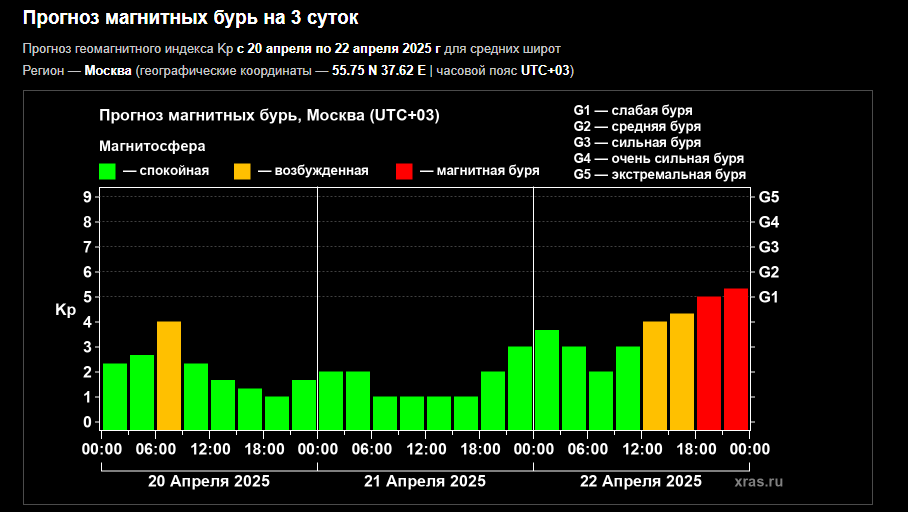The image size is (908, 512).
Task: Click the '22 Апреля 2025' date label
Action: (641, 481)
